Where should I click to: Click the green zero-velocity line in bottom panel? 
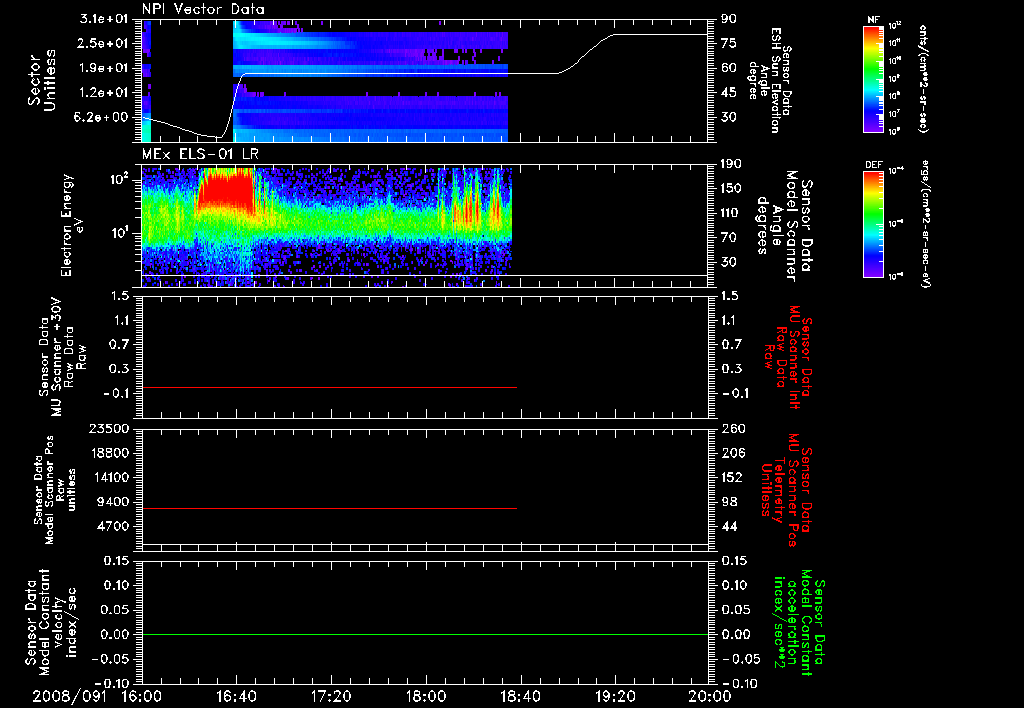pyautogui.click(x=425, y=634)
